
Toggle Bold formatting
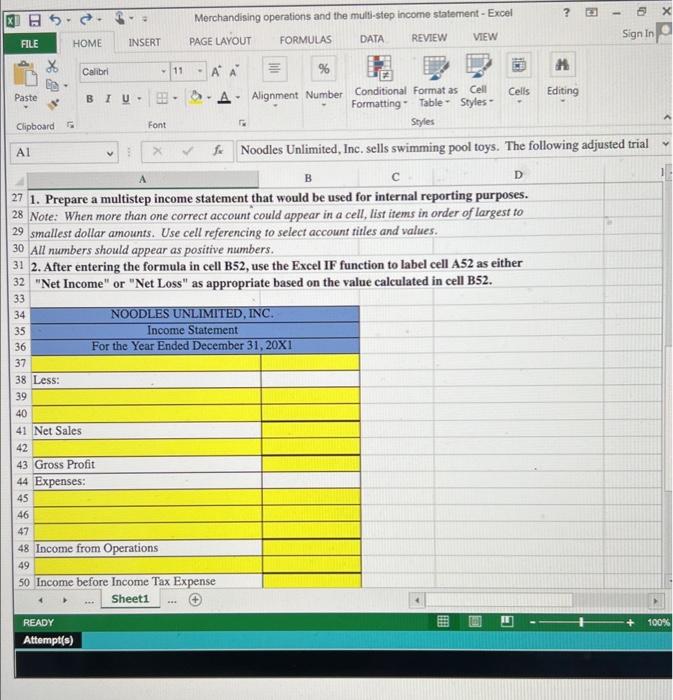click(90, 99)
